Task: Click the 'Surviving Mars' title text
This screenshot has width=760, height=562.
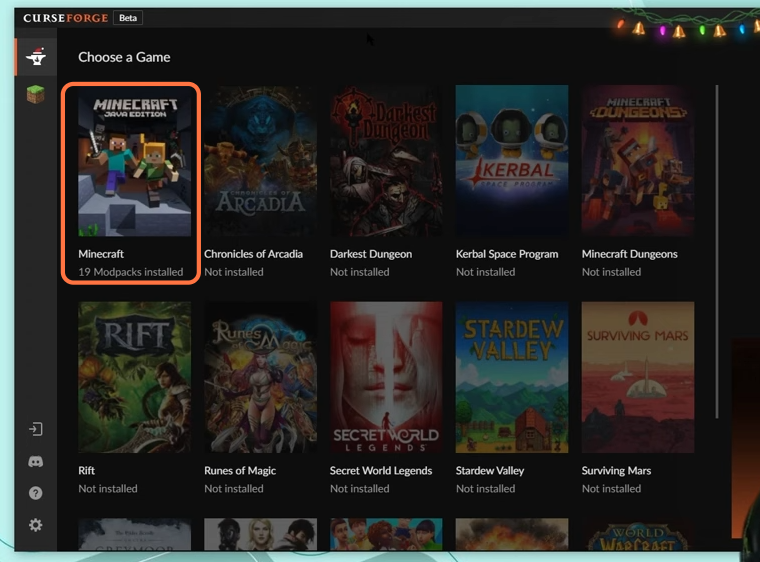Action: [616, 471]
